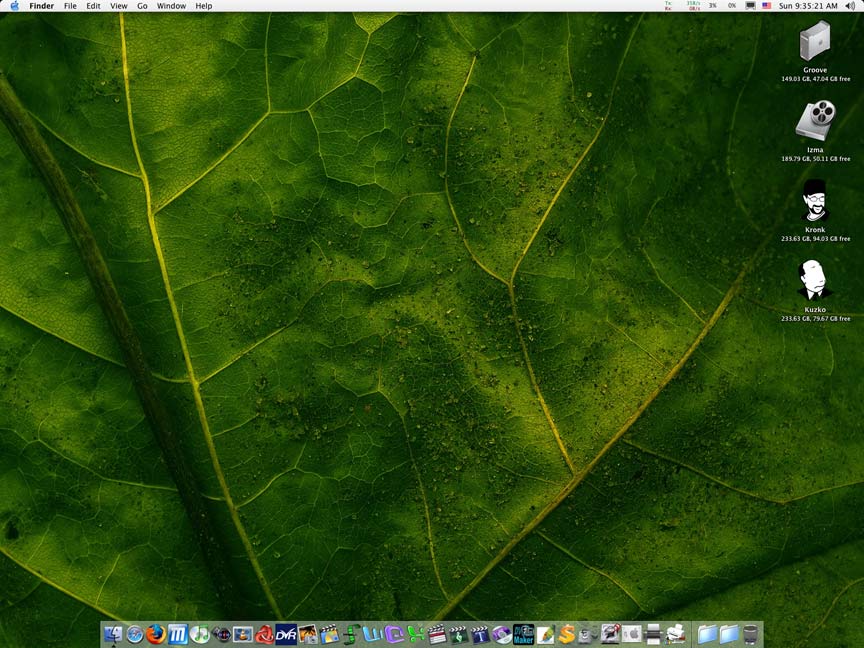
Task: Open the Go menu
Action: [x=142, y=6]
